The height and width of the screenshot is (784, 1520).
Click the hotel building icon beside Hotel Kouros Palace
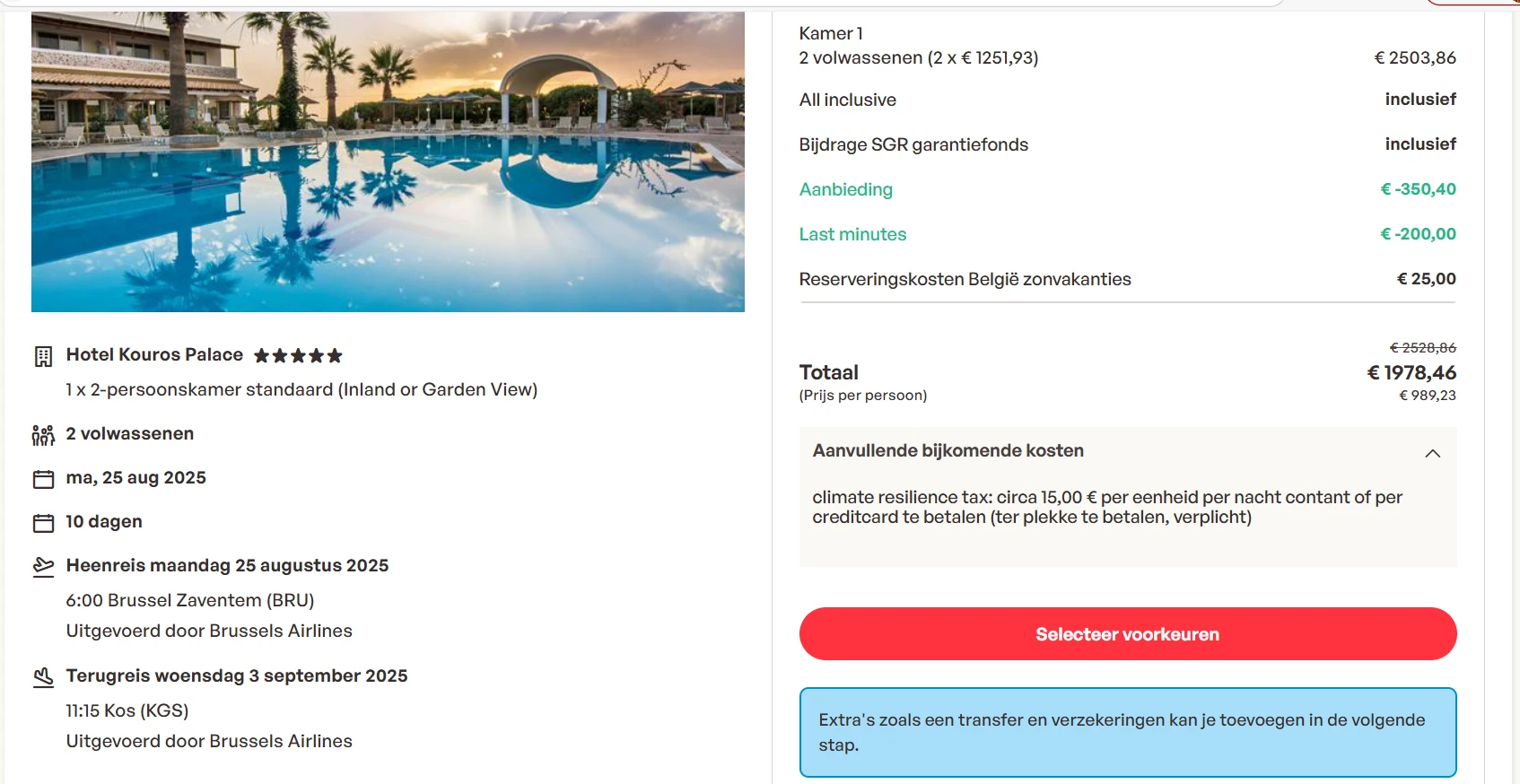point(42,355)
